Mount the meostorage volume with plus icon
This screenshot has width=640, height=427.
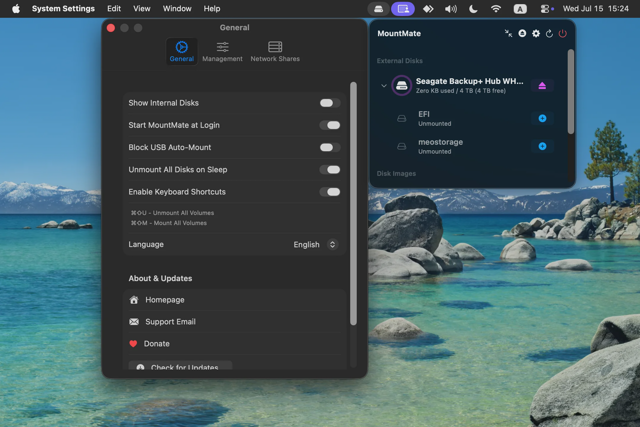pos(542,146)
